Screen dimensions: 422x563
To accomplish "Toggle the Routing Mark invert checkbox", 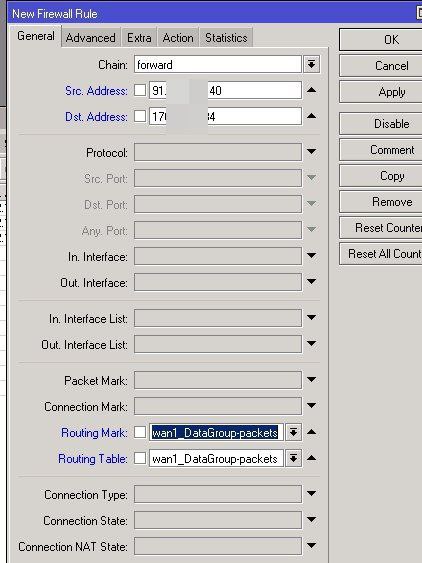I will coord(140,432).
